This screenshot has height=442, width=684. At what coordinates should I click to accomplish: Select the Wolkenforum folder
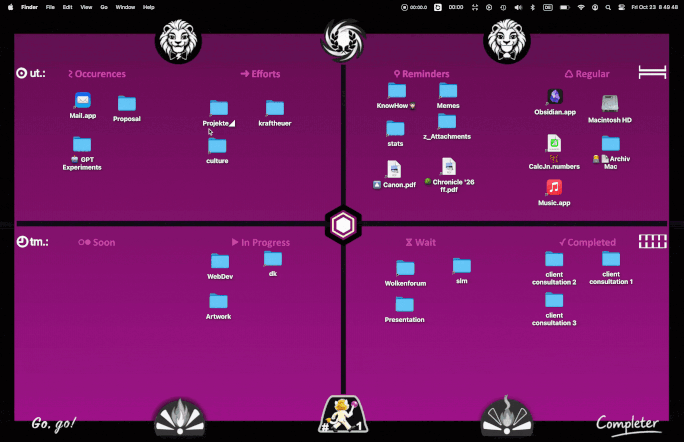pos(405,268)
